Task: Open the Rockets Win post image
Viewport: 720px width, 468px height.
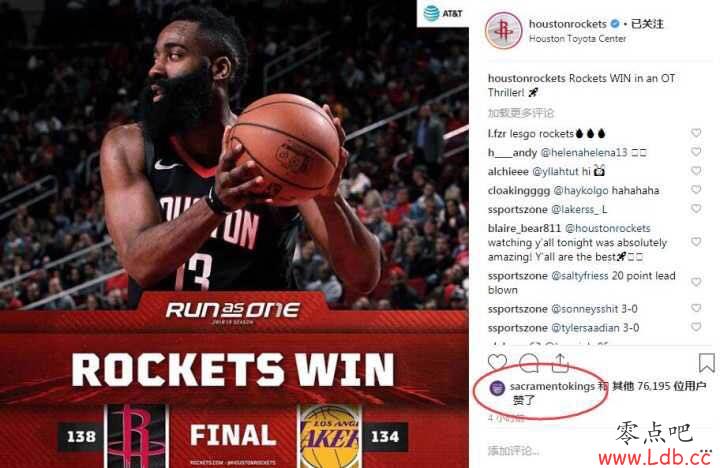Action: (234, 234)
